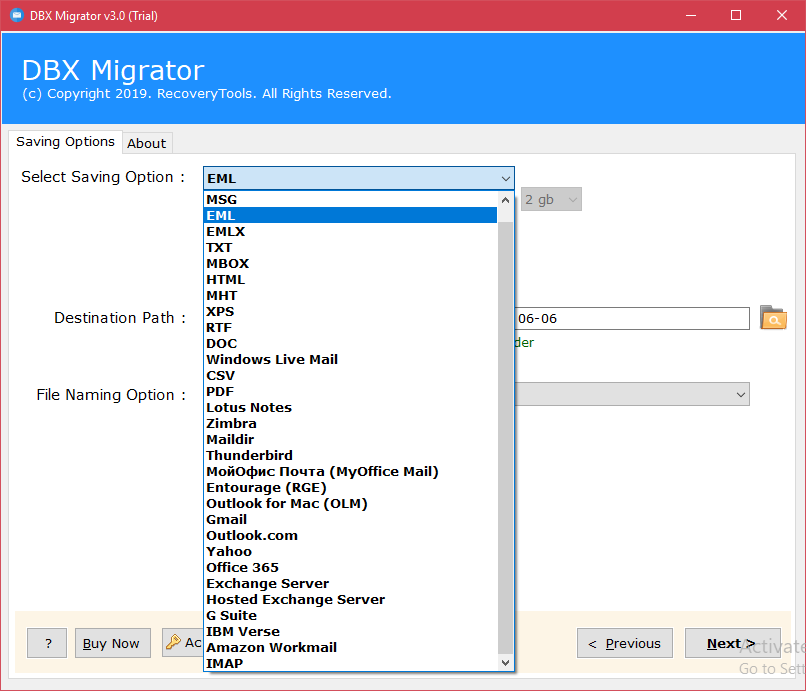806x691 pixels.
Task: Pick PDF from the saving list
Action: (351, 391)
